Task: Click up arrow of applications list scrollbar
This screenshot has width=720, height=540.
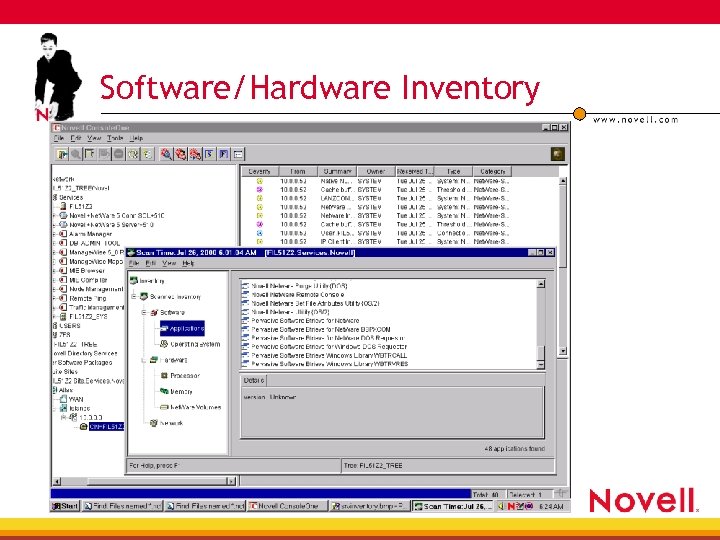Action: click(x=540, y=284)
